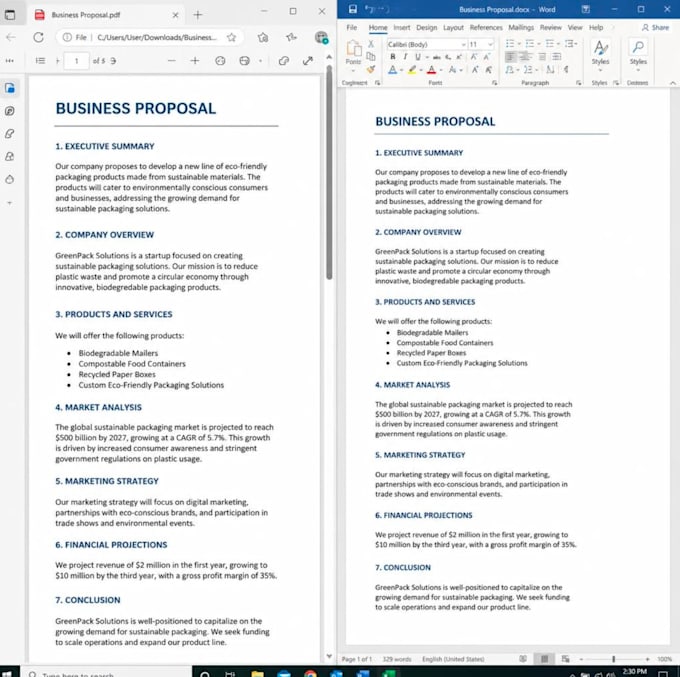Open Chrome from the Windows taskbar

click(x=311, y=674)
